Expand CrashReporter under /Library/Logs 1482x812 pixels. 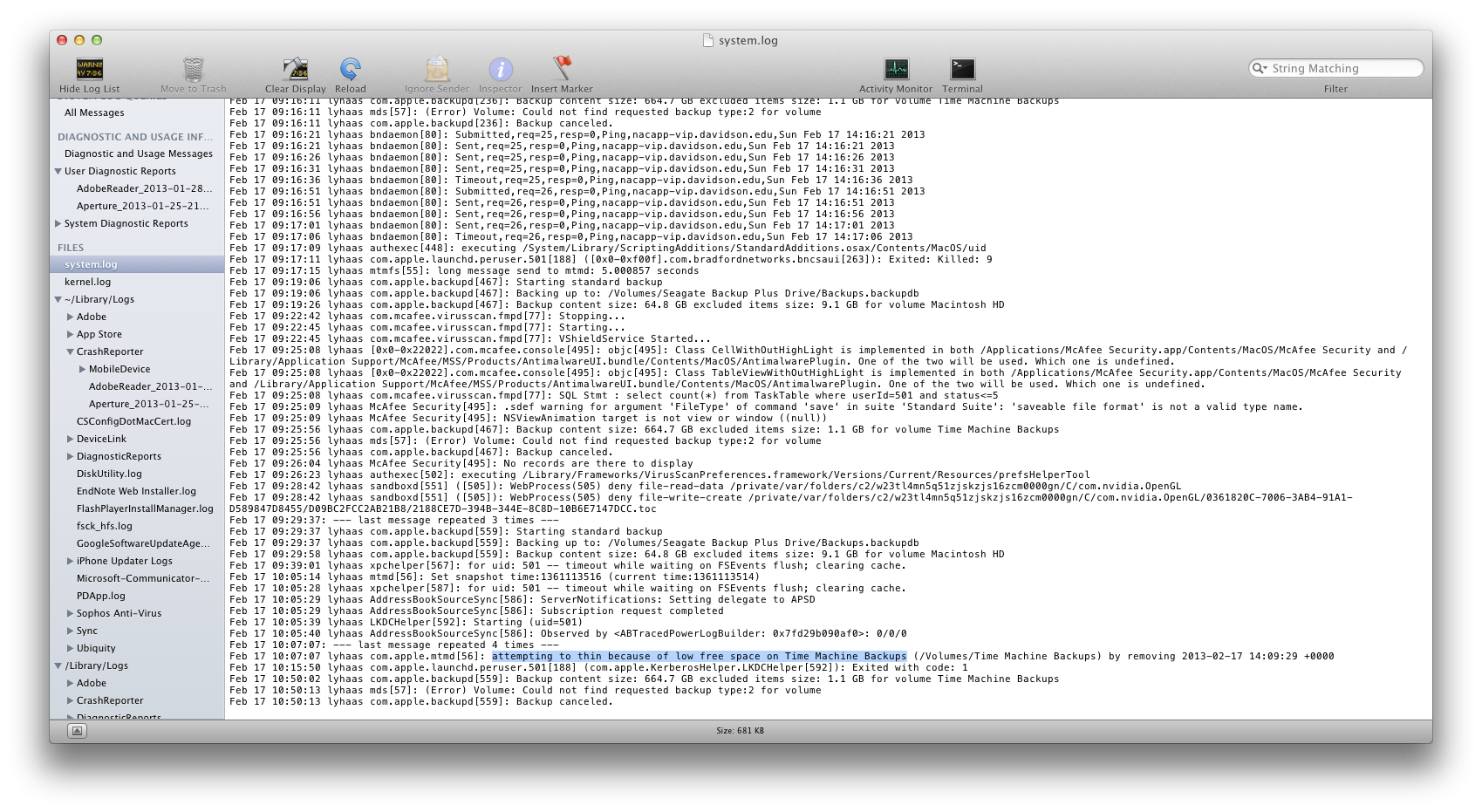click(x=71, y=700)
